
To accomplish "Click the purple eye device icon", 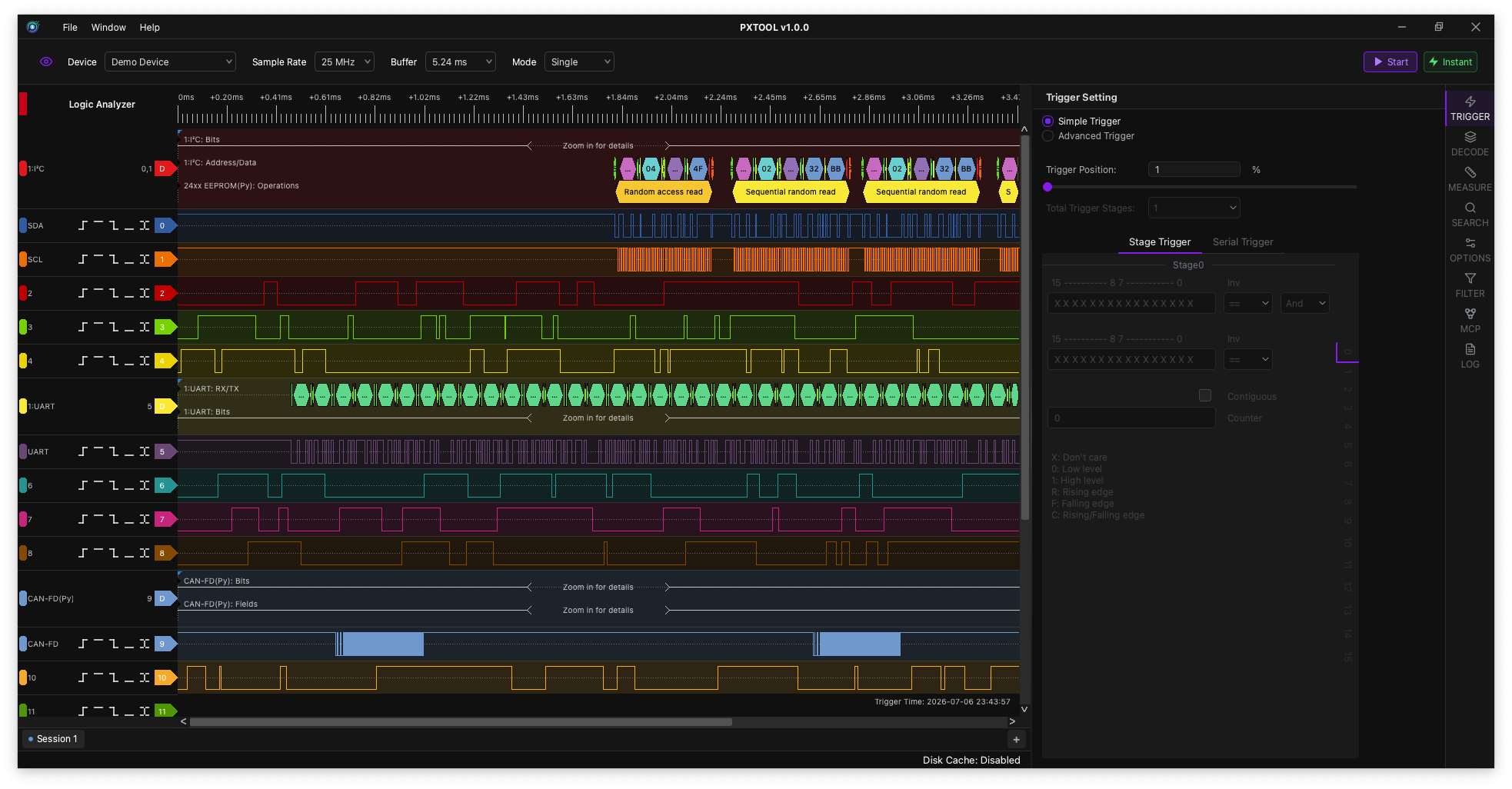I will pos(46,62).
